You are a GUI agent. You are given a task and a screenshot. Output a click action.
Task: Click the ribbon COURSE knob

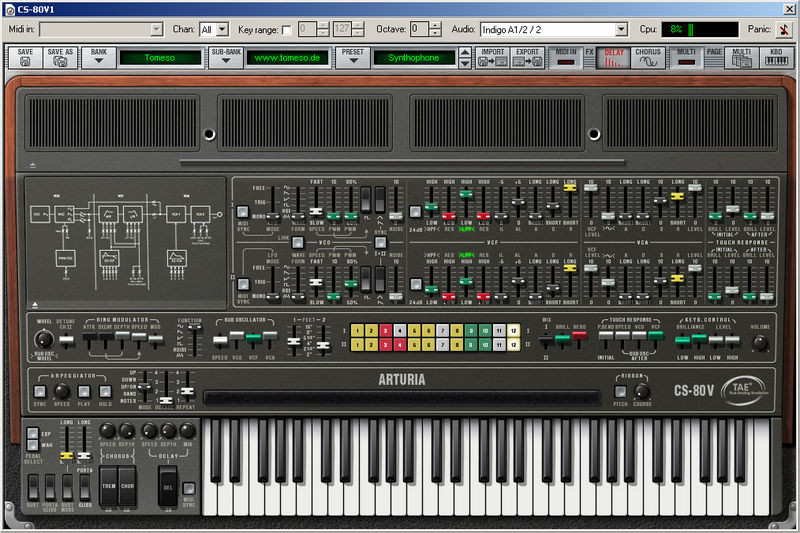click(642, 391)
